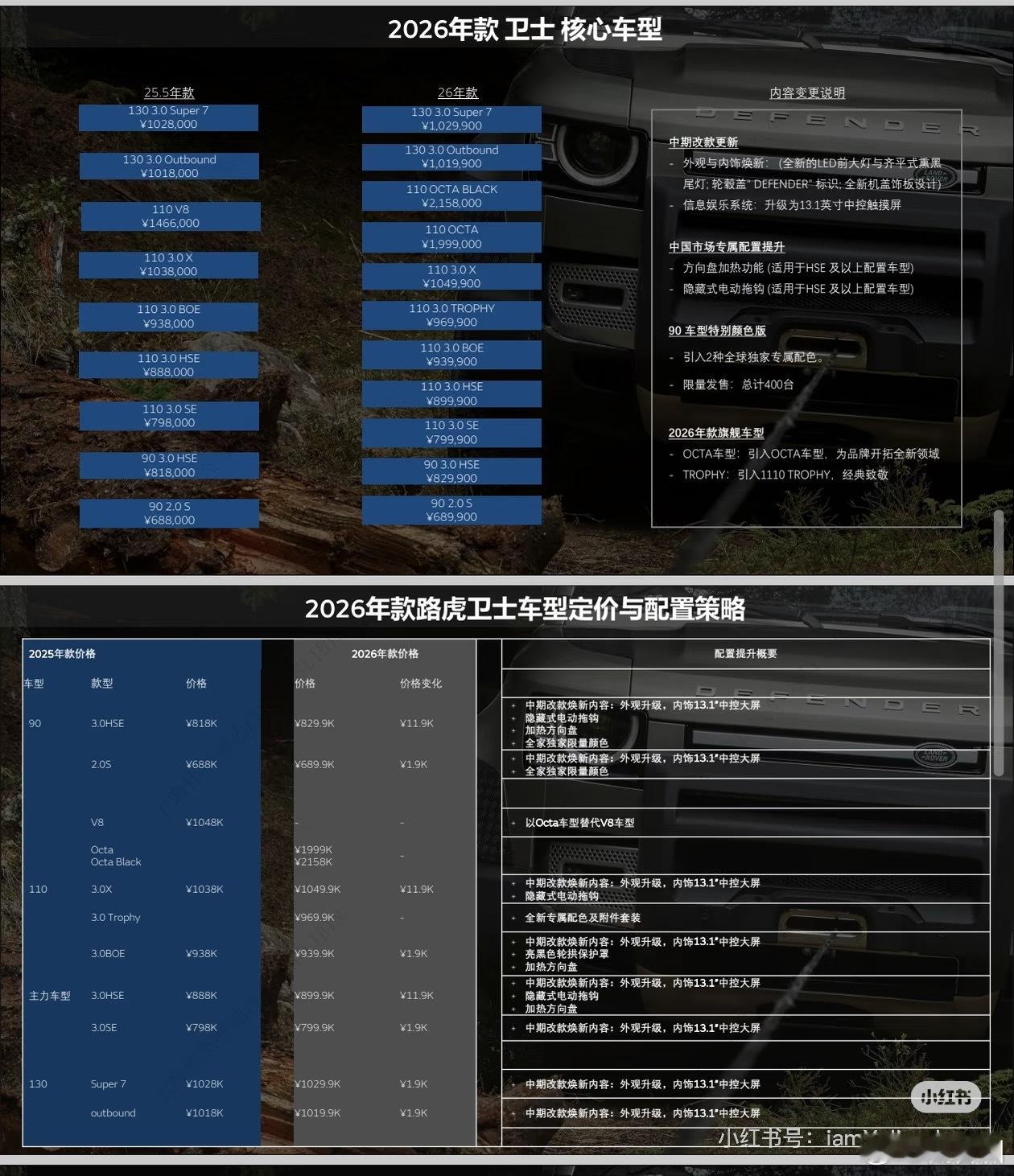Select the 110 3.0 X ¥1049,900 box
Viewport: 1014px width, 1176px height.
click(451, 277)
